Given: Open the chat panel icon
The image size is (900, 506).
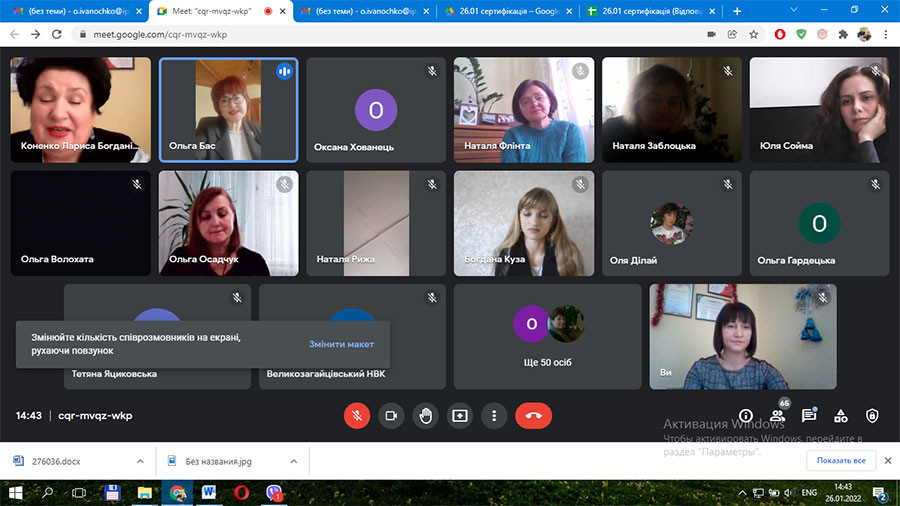Looking at the screenshot, I should tap(809, 415).
